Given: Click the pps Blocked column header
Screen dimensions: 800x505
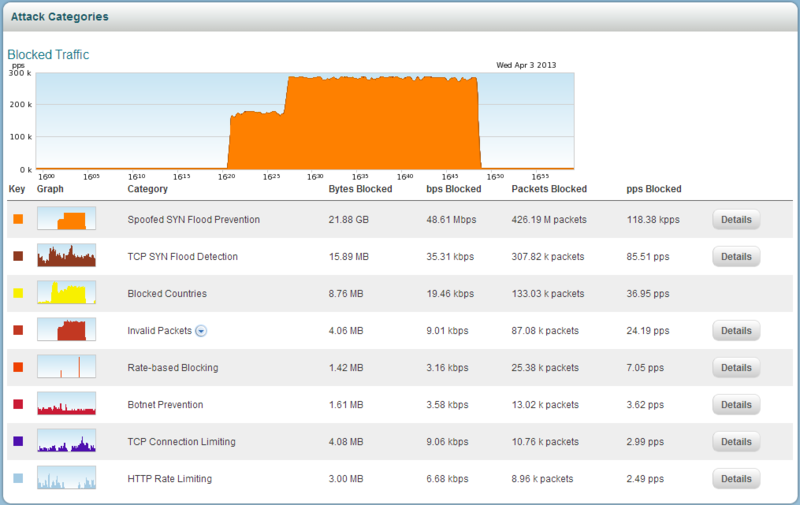Looking at the screenshot, I should click(654, 189).
